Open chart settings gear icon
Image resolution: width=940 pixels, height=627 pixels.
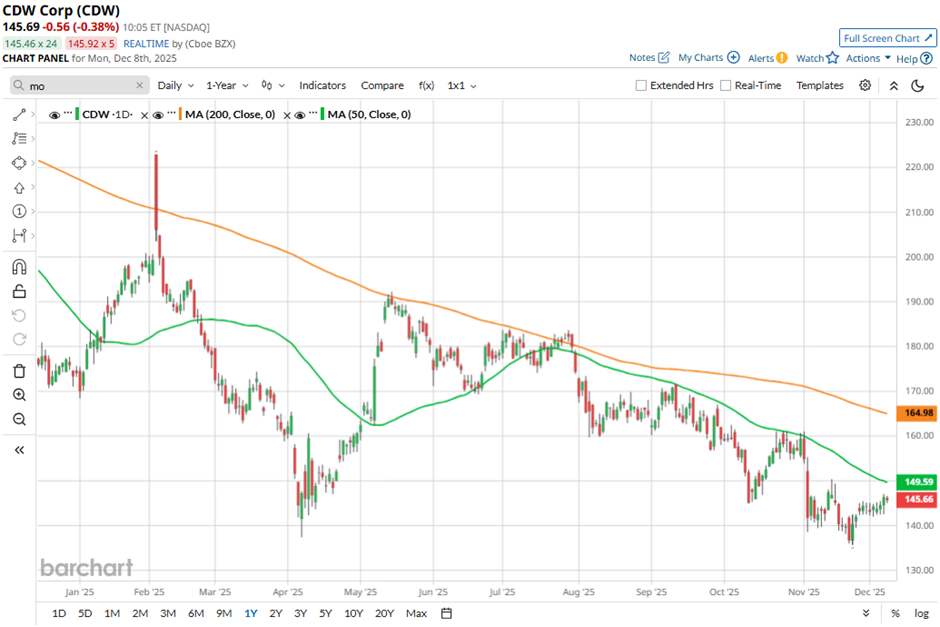pos(865,86)
